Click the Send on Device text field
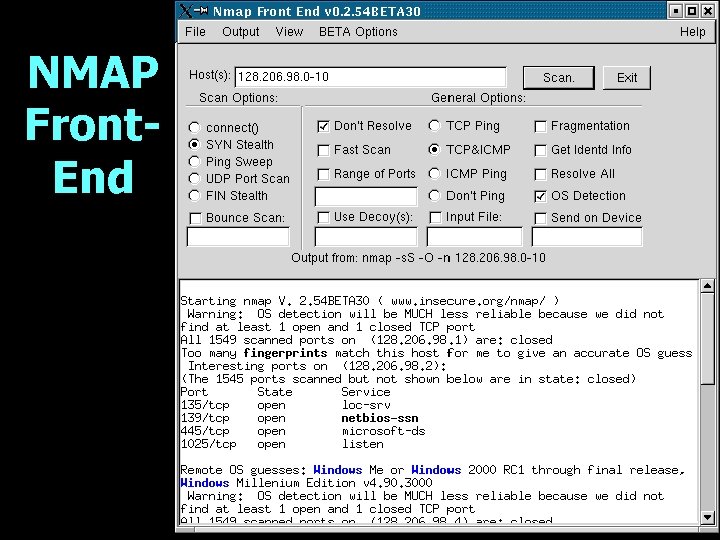This screenshot has width=720, height=540. tap(587, 236)
